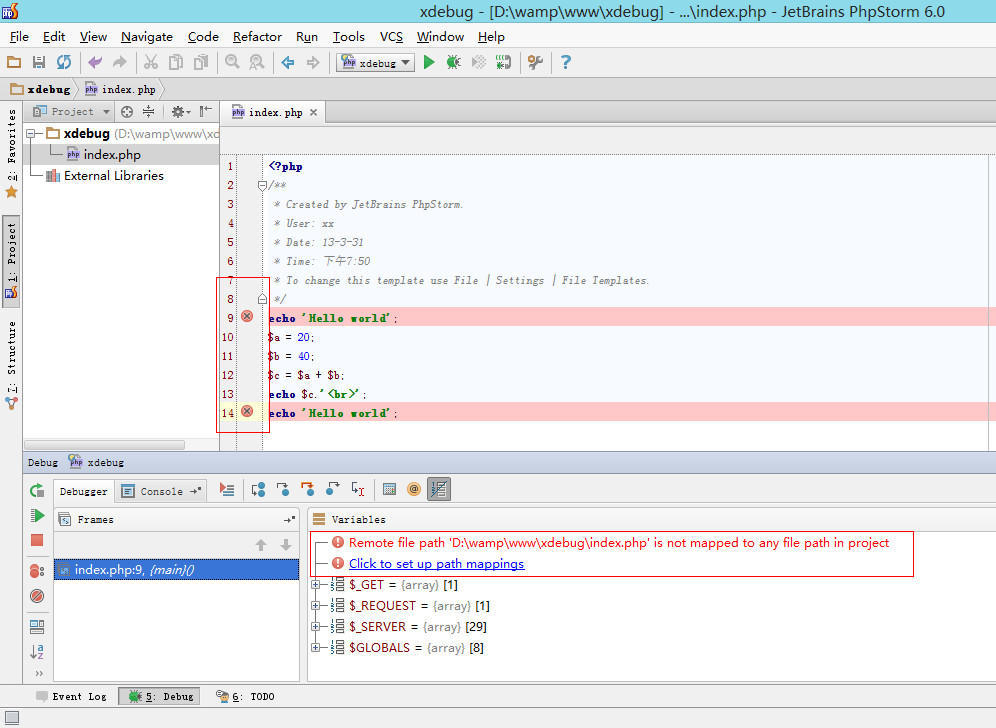Image resolution: width=996 pixels, height=728 pixels.
Task: Click the Save All toolbar icon
Action: 39,62
